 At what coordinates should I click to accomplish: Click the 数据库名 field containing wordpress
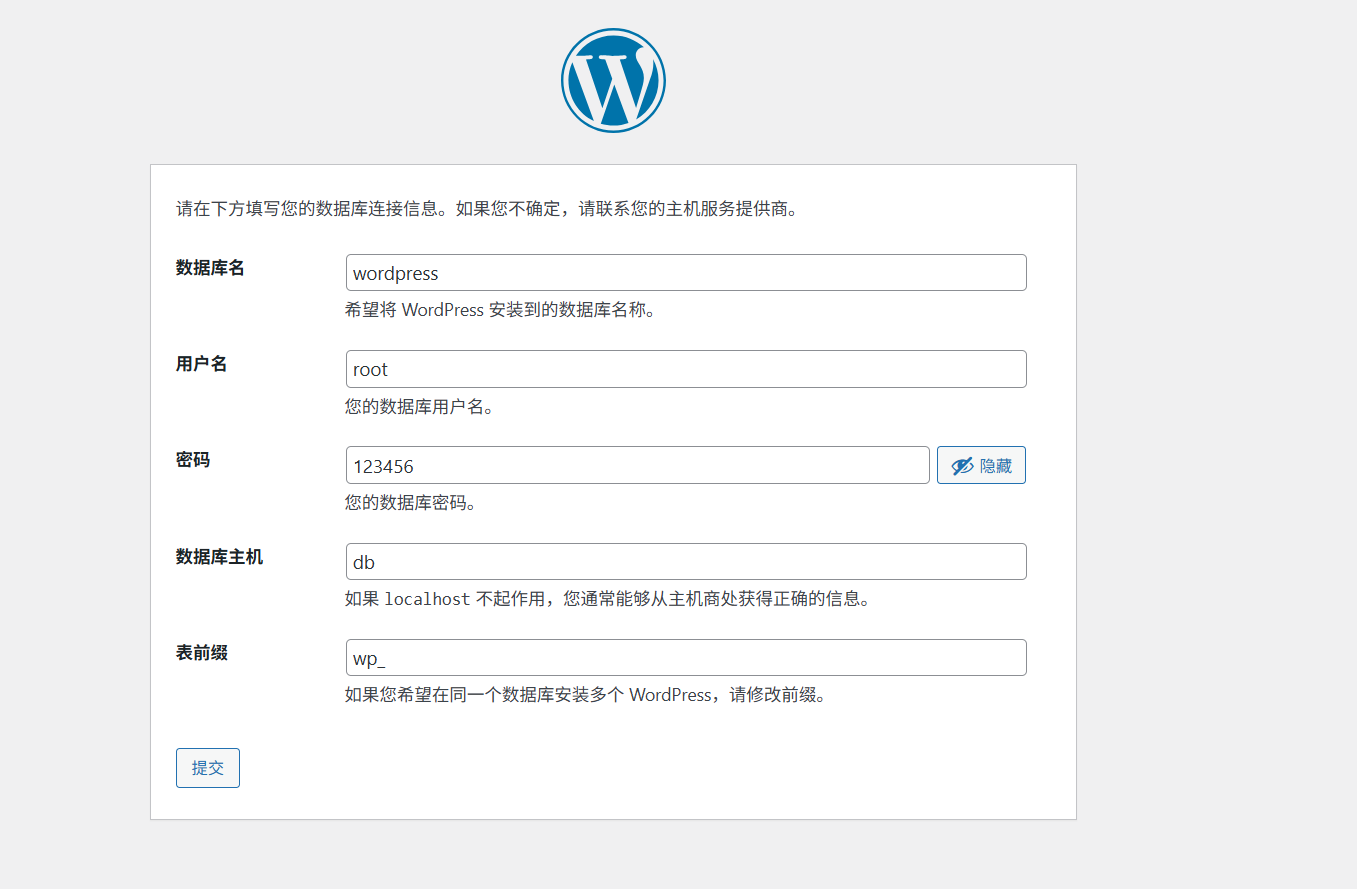point(686,273)
